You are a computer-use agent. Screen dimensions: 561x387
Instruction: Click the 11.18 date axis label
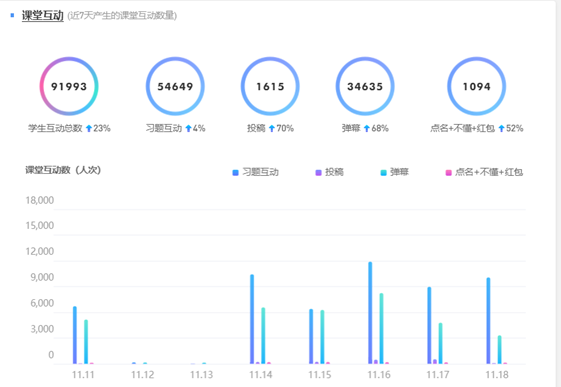(x=497, y=375)
